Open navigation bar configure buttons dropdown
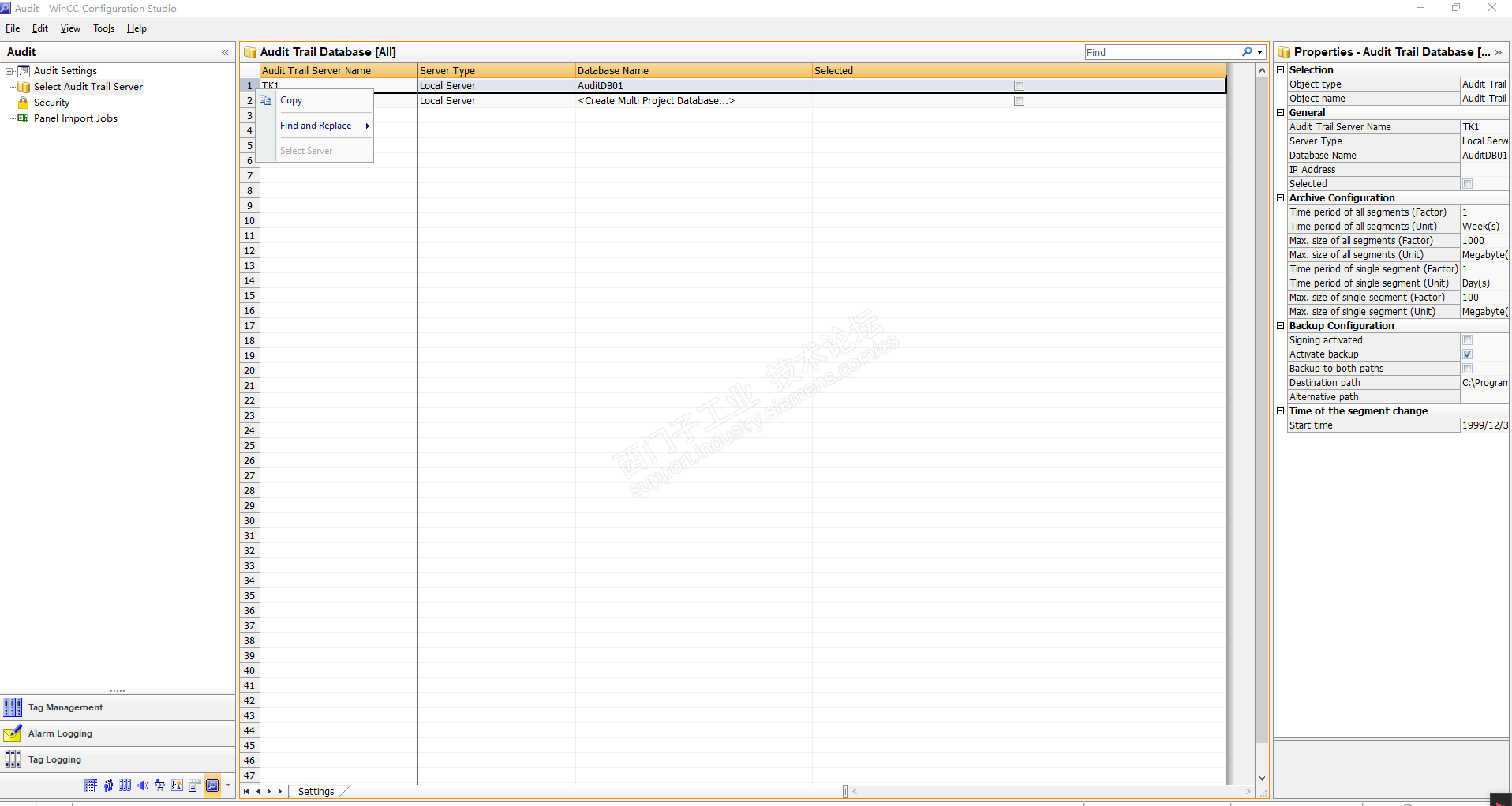 [x=228, y=785]
